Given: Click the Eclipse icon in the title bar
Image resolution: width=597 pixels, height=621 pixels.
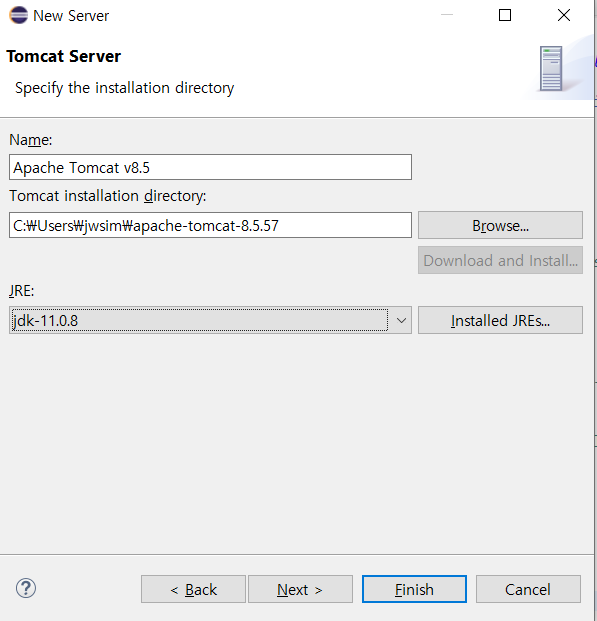Looking at the screenshot, I should pos(18,15).
